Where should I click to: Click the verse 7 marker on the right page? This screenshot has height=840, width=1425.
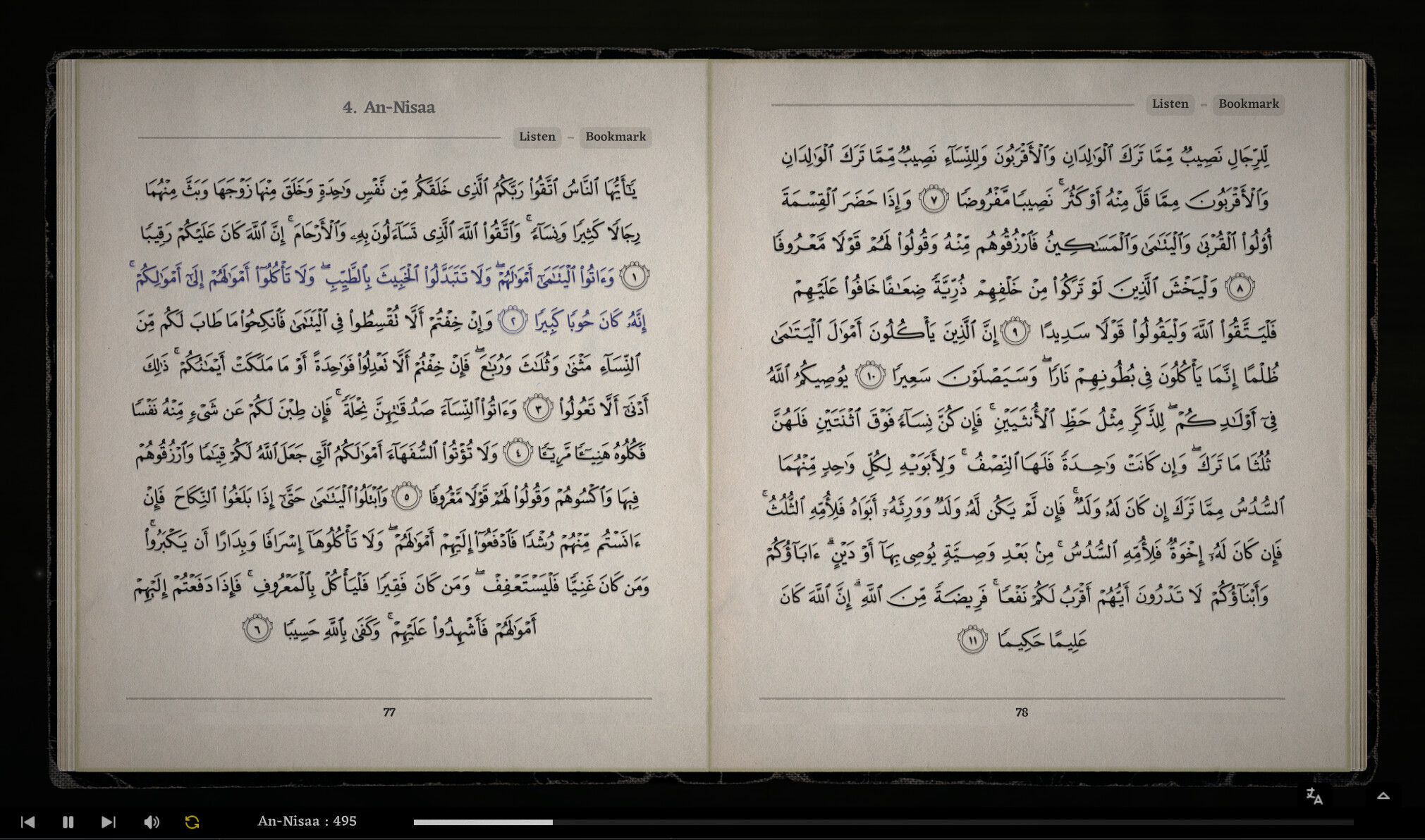(935, 198)
